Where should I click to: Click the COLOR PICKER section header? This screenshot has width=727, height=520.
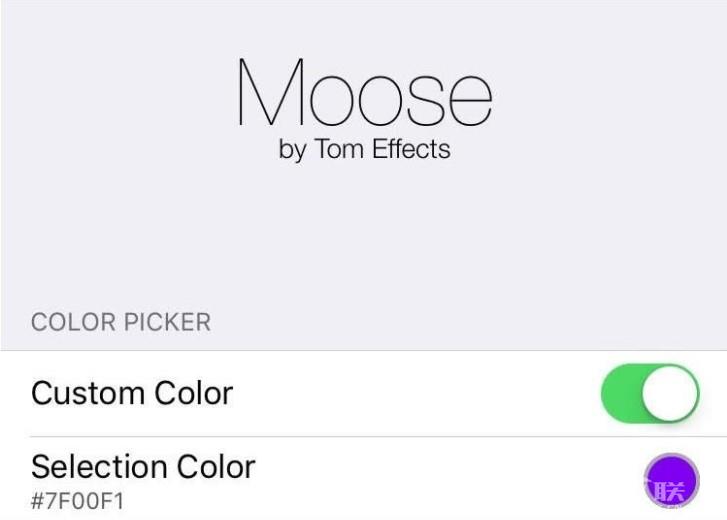pyautogui.click(x=121, y=323)
